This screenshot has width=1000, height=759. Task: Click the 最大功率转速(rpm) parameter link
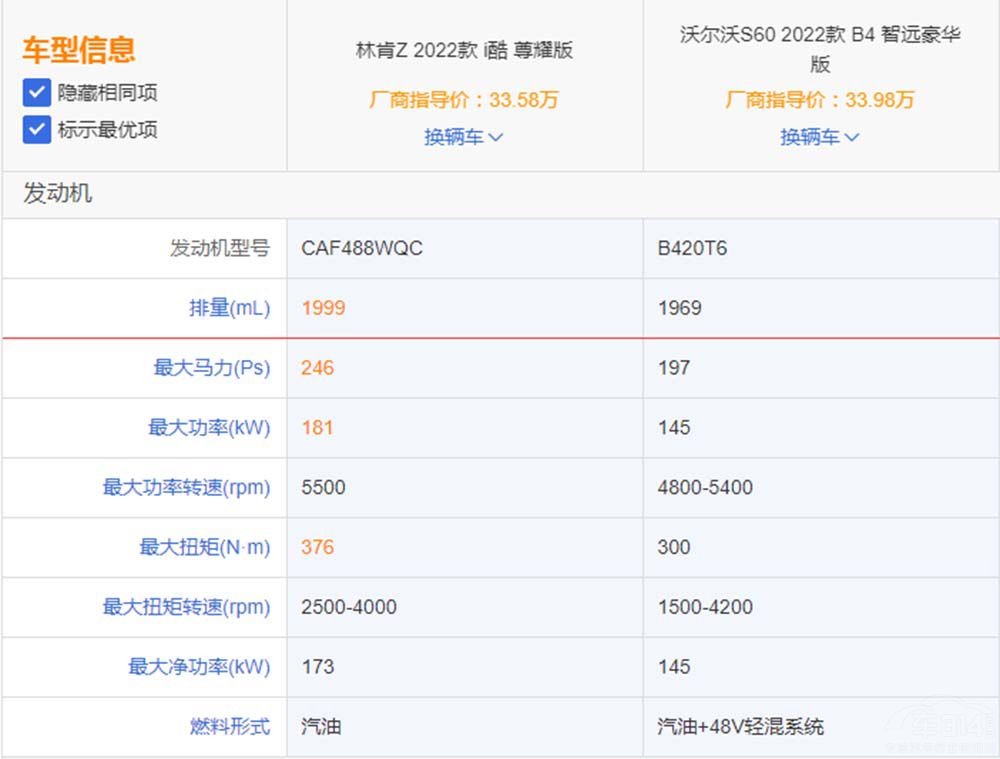(186, 488)
